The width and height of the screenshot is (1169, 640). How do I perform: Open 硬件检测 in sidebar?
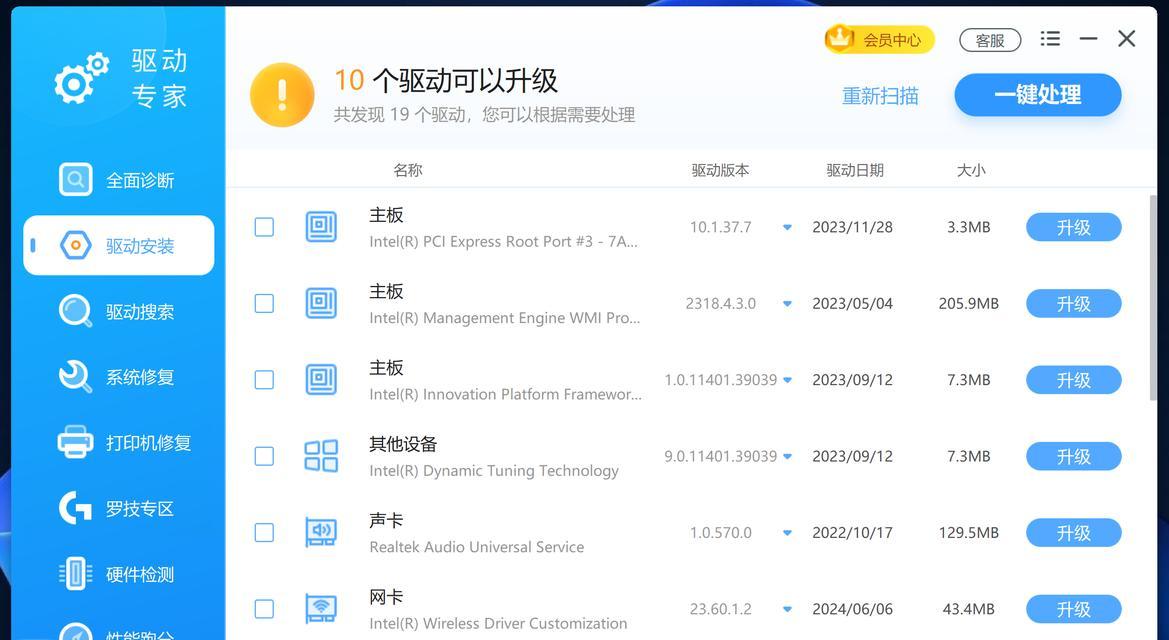pyautogui.click(x=119, y=574)
